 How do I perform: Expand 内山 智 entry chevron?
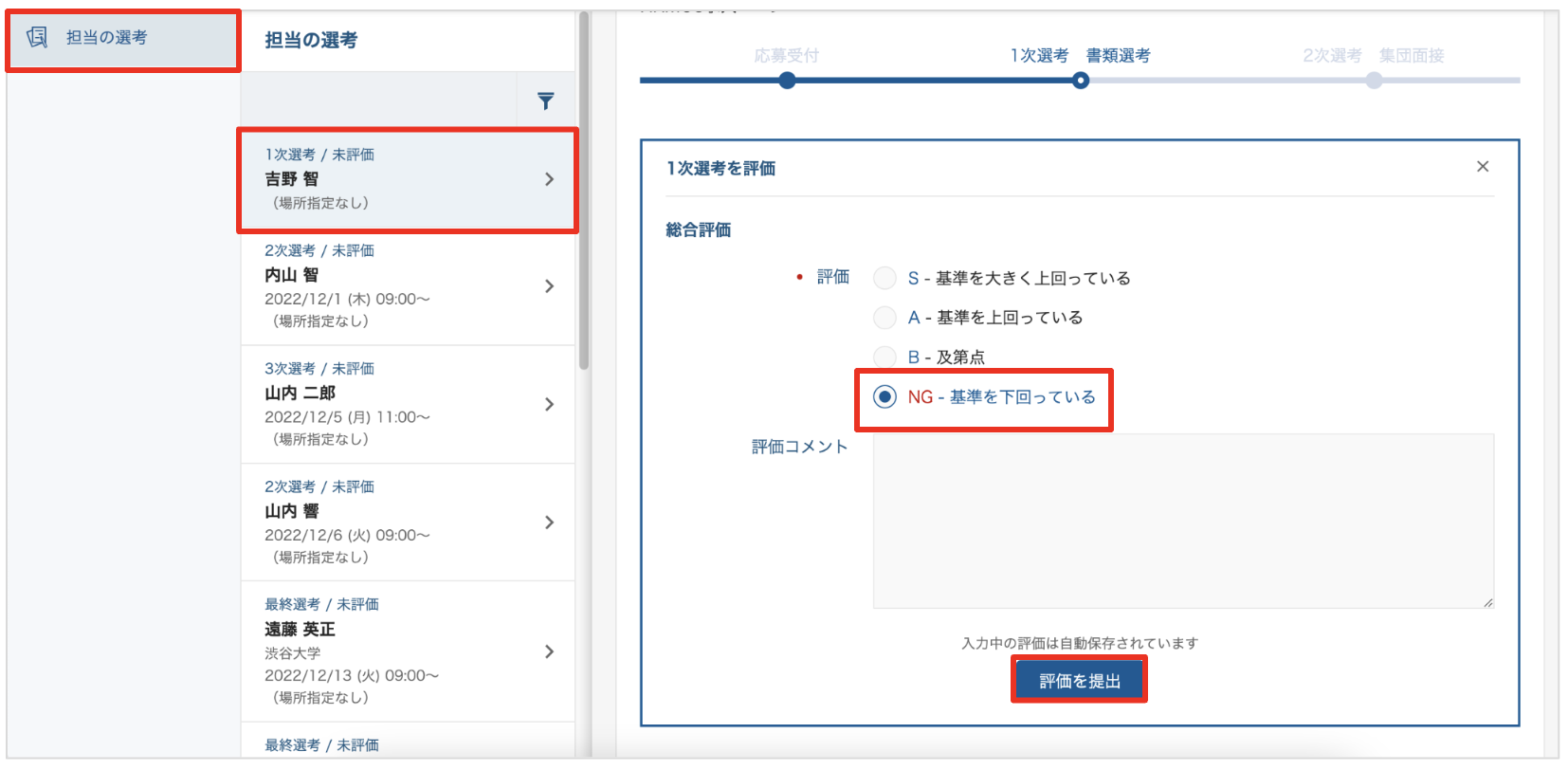[x=549, y=286]
